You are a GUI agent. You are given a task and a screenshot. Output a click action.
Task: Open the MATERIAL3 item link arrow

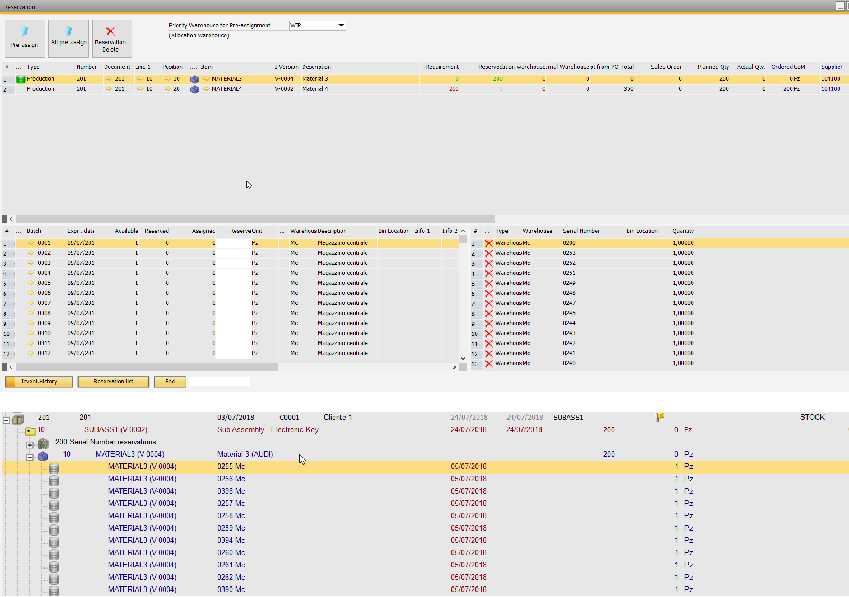(206, 79)
